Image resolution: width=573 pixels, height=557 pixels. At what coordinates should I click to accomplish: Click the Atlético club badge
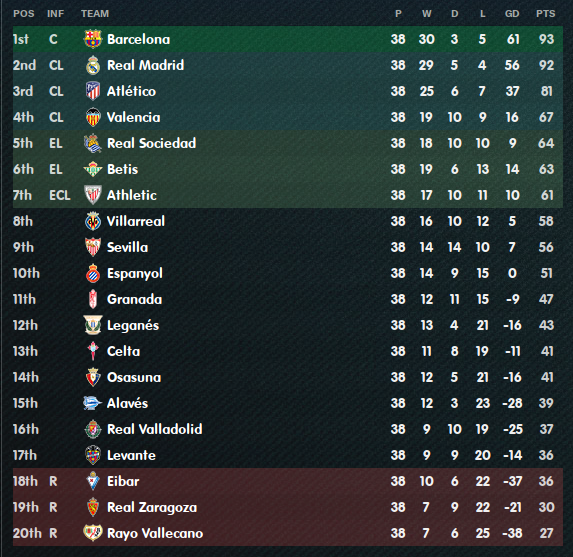[93, 91]
